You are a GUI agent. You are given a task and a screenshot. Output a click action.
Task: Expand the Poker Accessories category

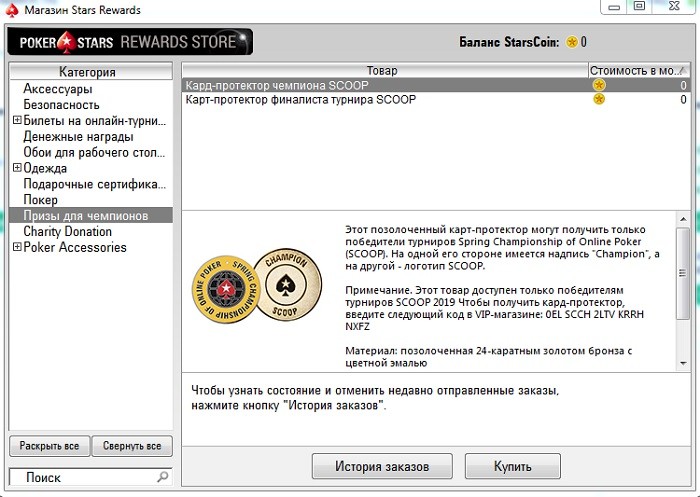[16, 247]
